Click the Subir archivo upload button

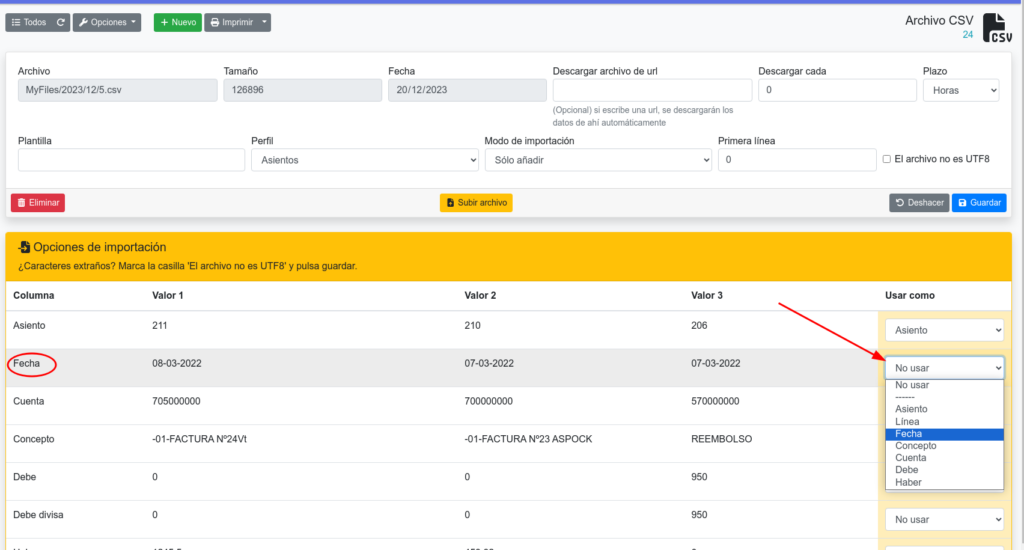476,203
